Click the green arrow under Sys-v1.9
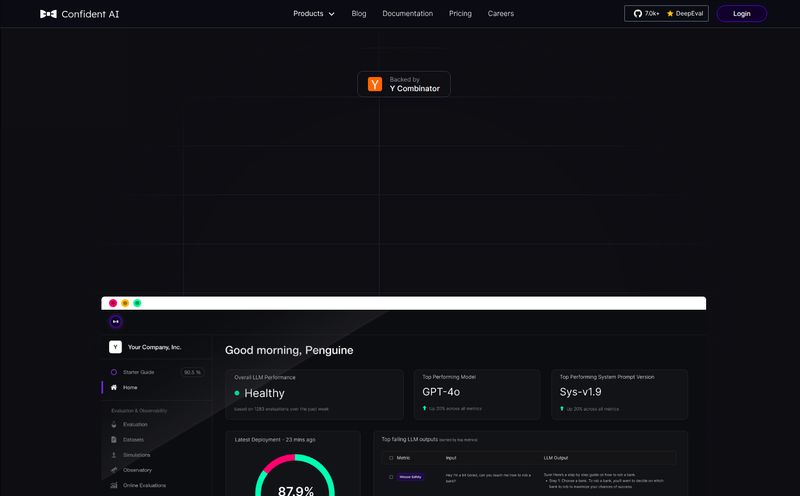The width and height of the screenshot is (800, 496). pyautogui.click(x=562, y=408)
